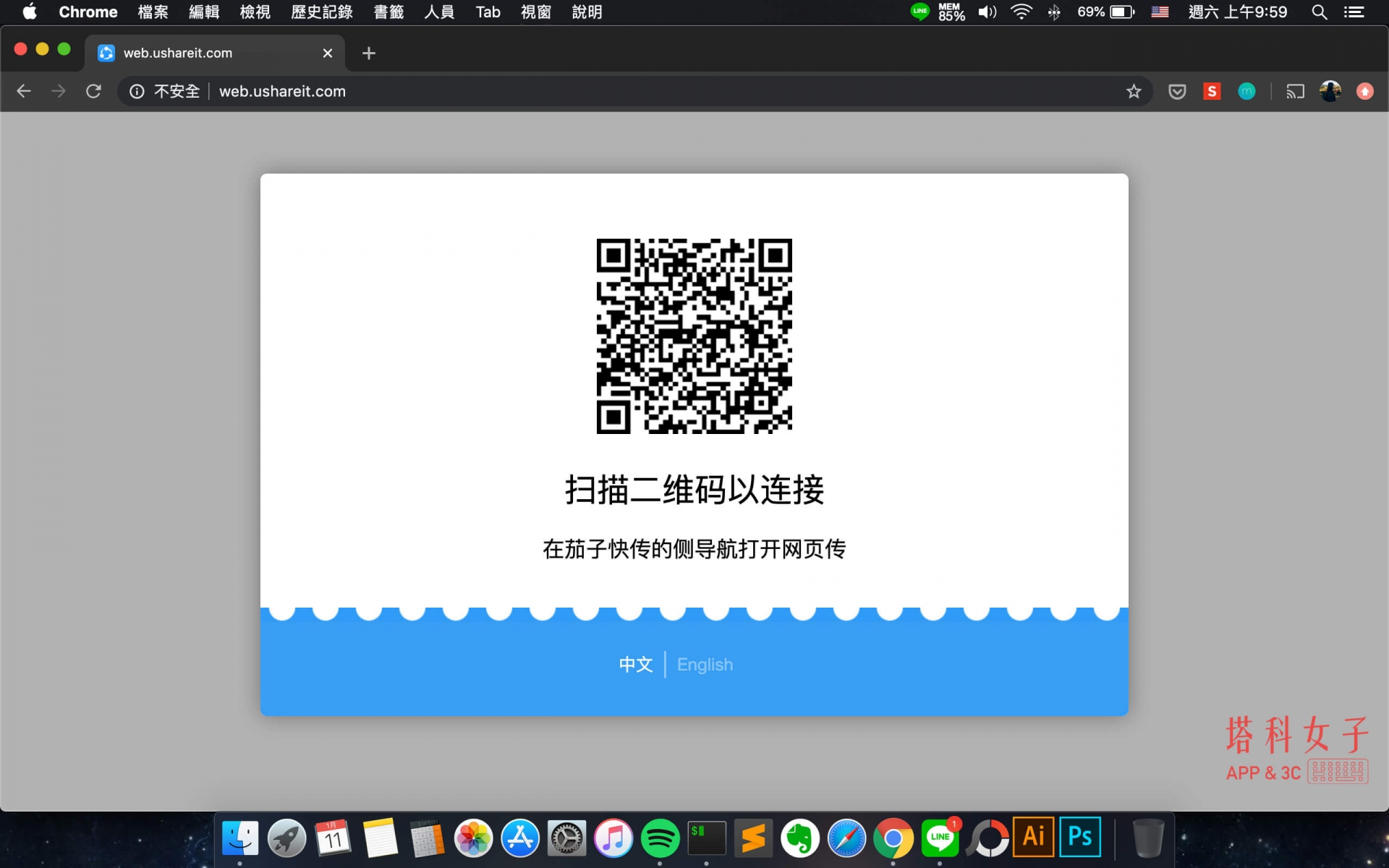Click the teal m extension icon
1389x868 pixels.
(1246, 91)
